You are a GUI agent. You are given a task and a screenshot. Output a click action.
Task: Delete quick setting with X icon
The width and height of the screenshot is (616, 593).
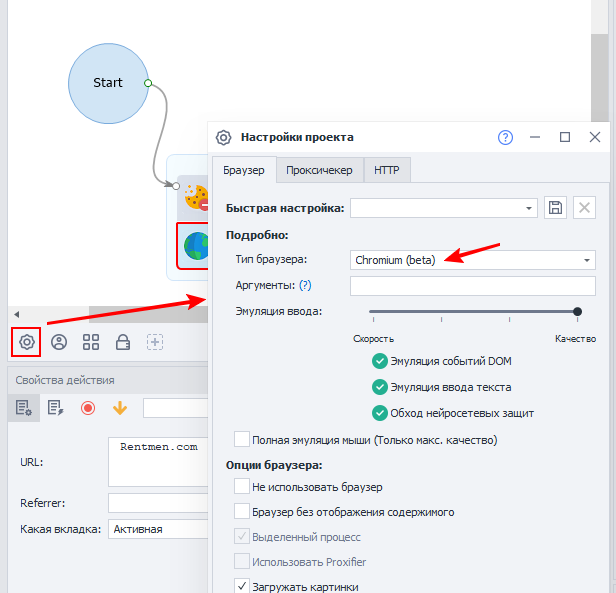pyautogui.click(x=584, y=207)
